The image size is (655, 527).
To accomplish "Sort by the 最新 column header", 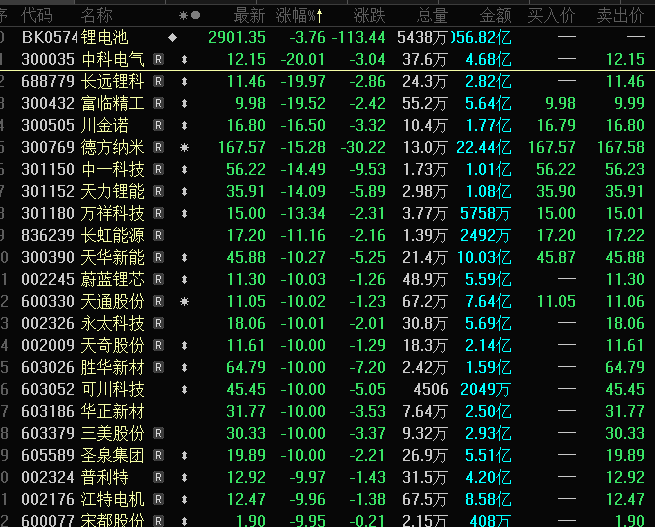I will [249, 16].
